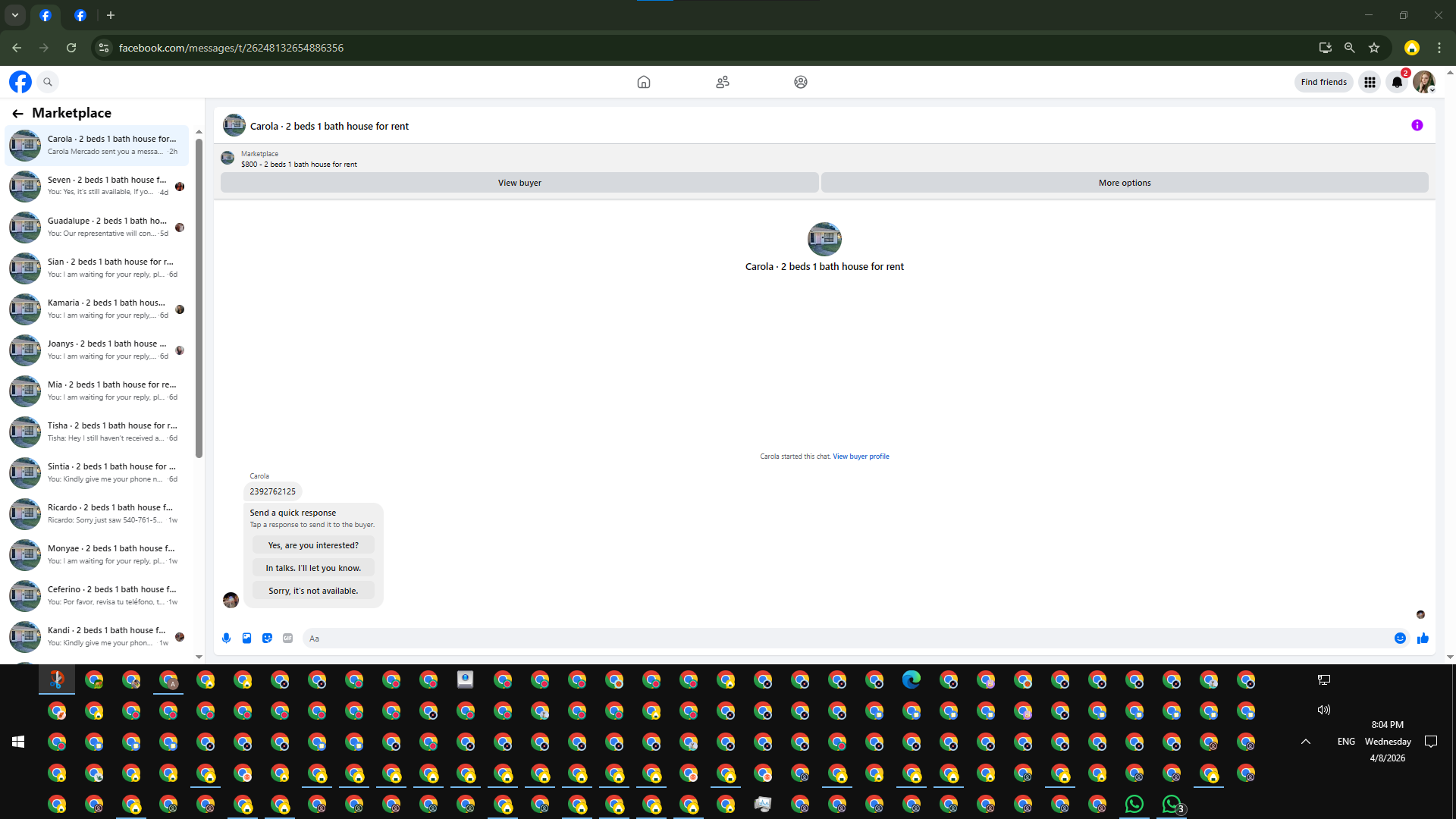Expand the browser tab search dropdown
Image resolution: width=1456 pixels, height=819 pixels.
[15, 15]
